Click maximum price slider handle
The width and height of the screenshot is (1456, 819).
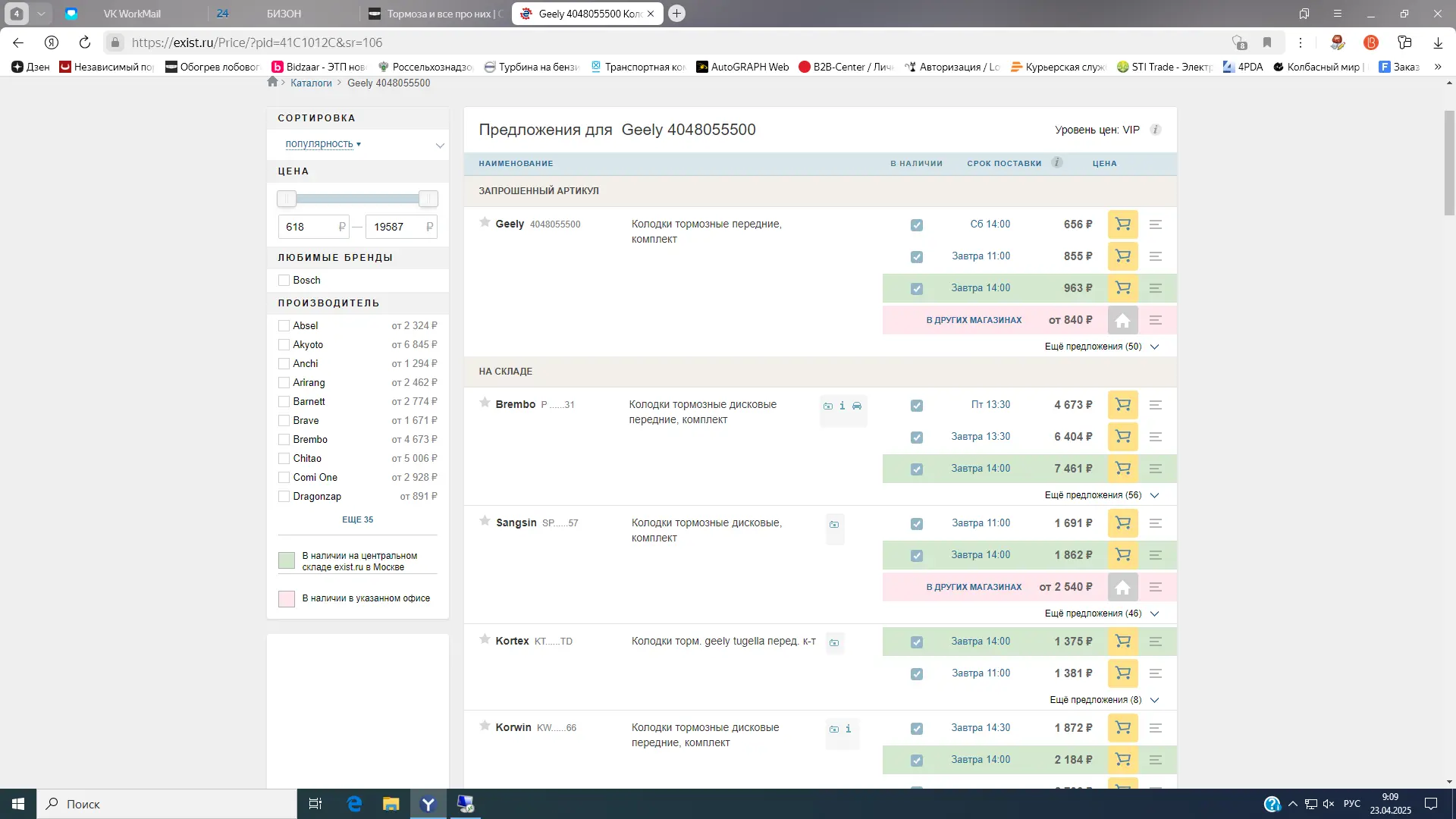click(x=428, y=199)
